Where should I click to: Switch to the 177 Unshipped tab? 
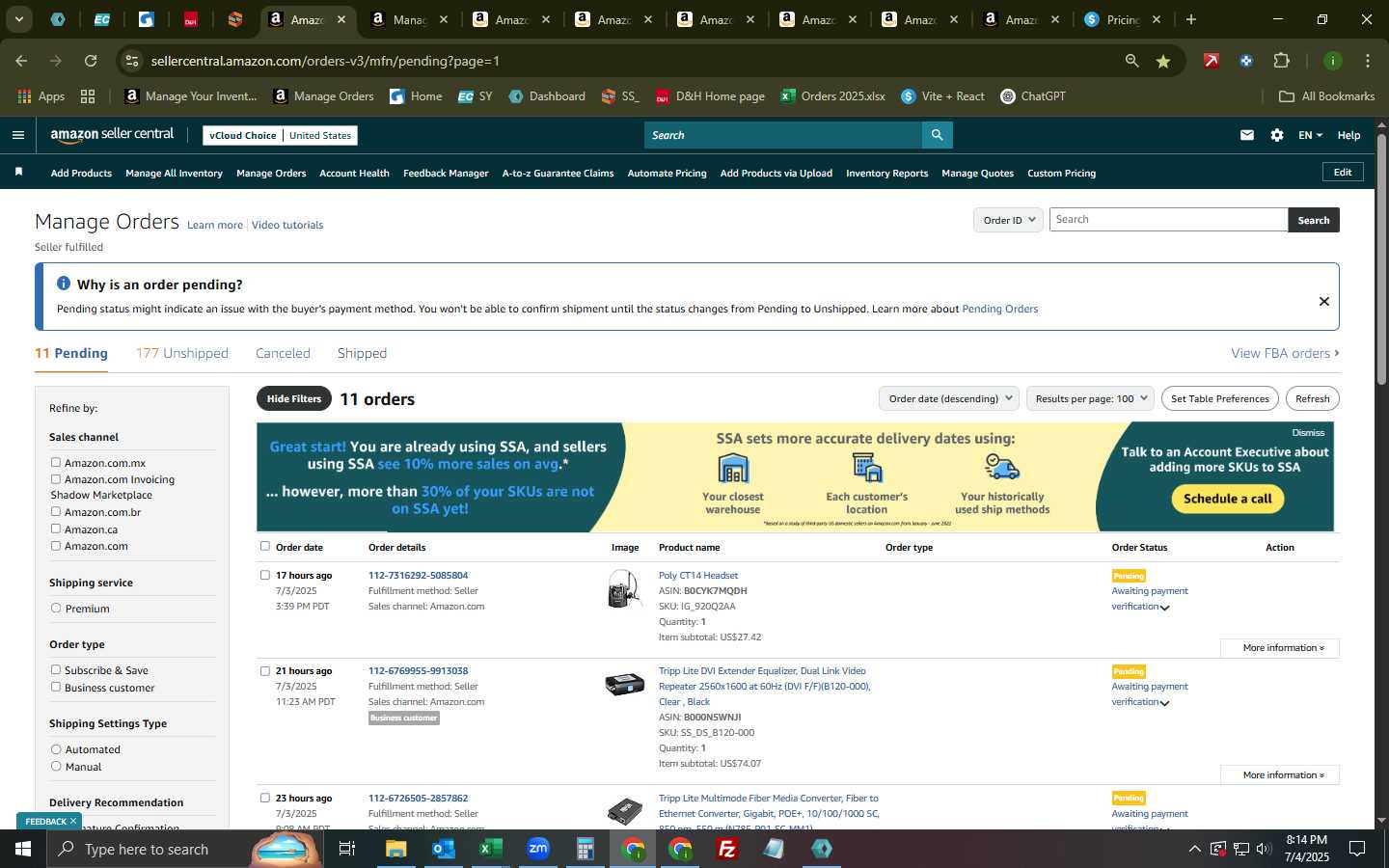(182, 353)
